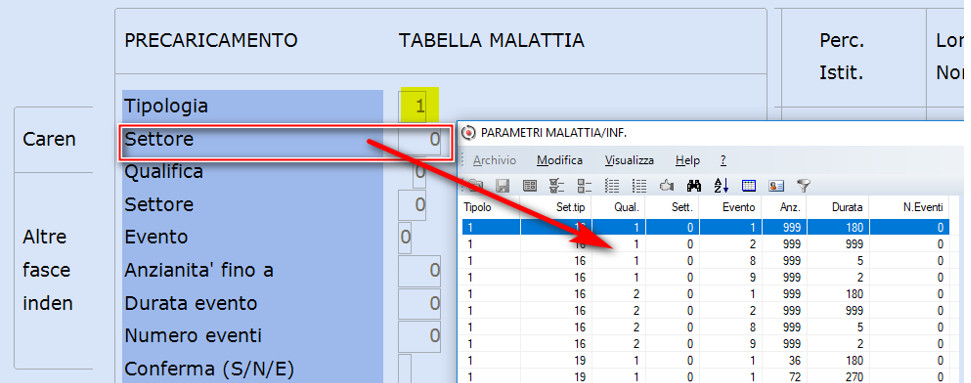Click the Evento input field in PRECARICAMENTO

click(x=406, y=237)
